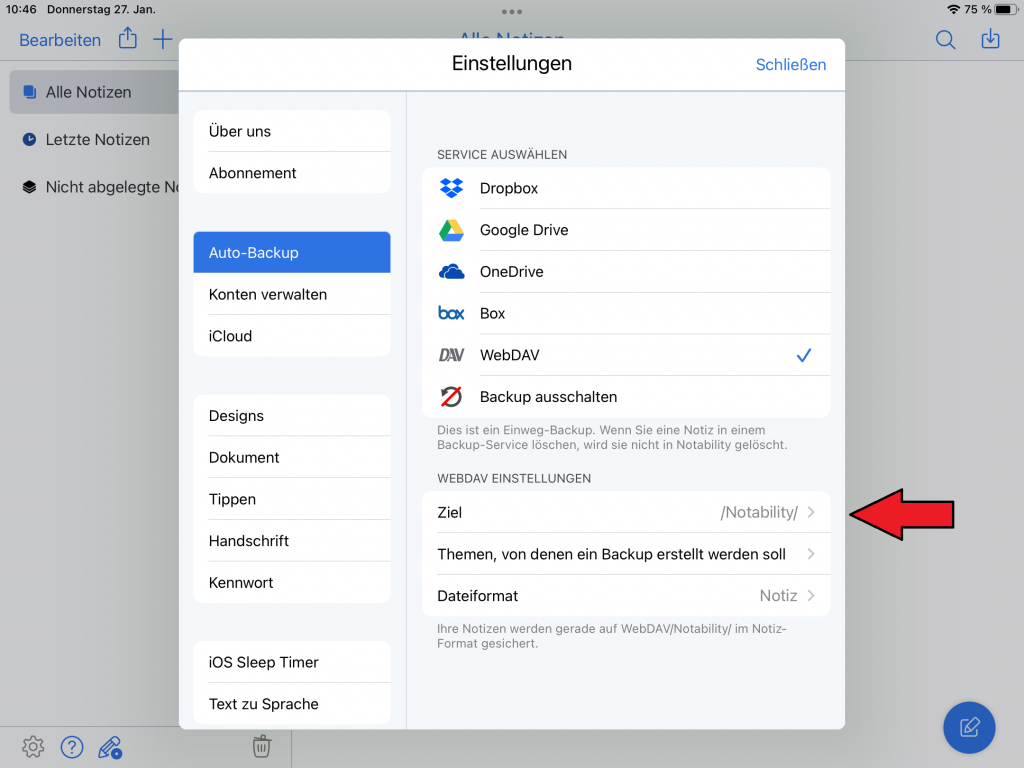Tap Schließen to close settings

pyautogui.click(x=790, y=64)
